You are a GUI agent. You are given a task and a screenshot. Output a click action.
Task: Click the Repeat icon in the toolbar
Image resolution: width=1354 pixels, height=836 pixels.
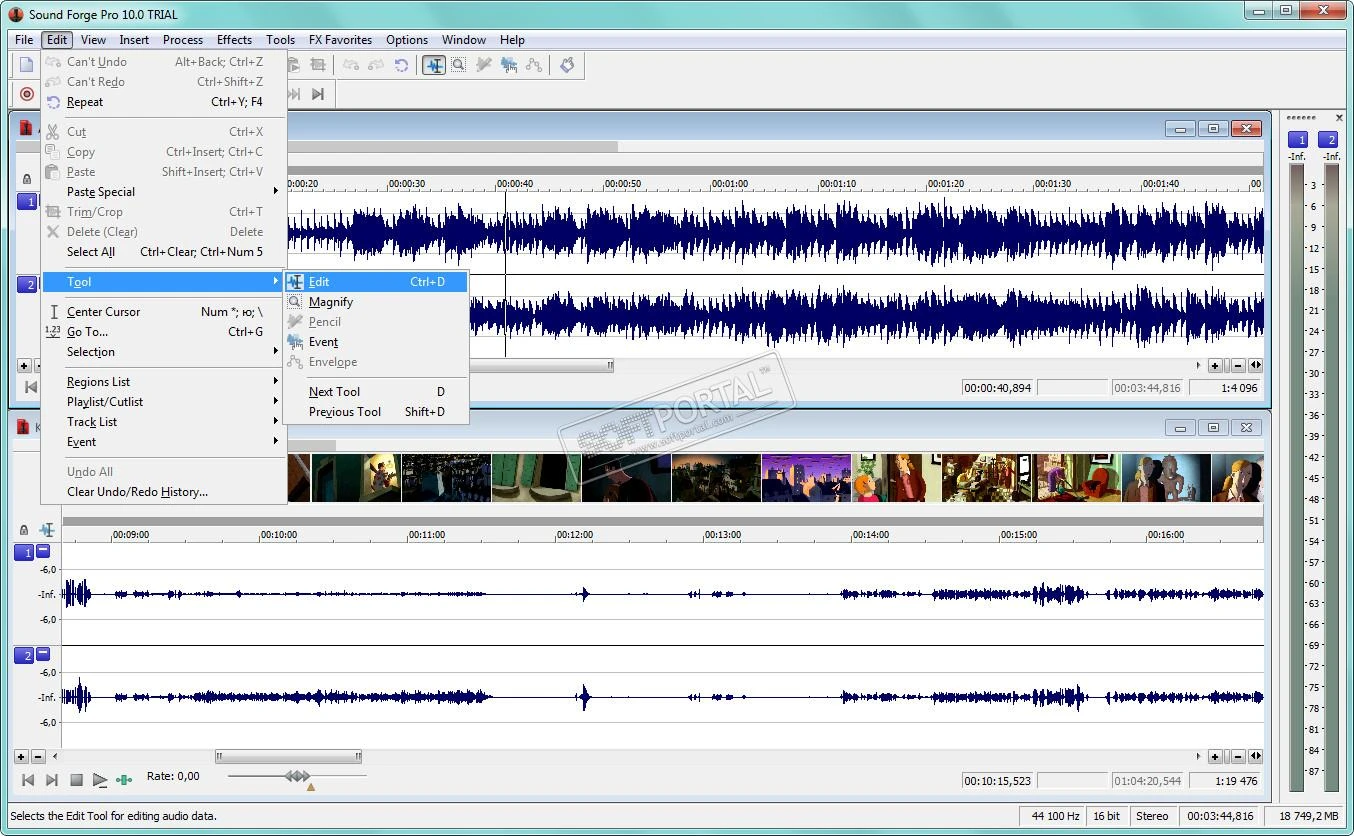point(401,65)
